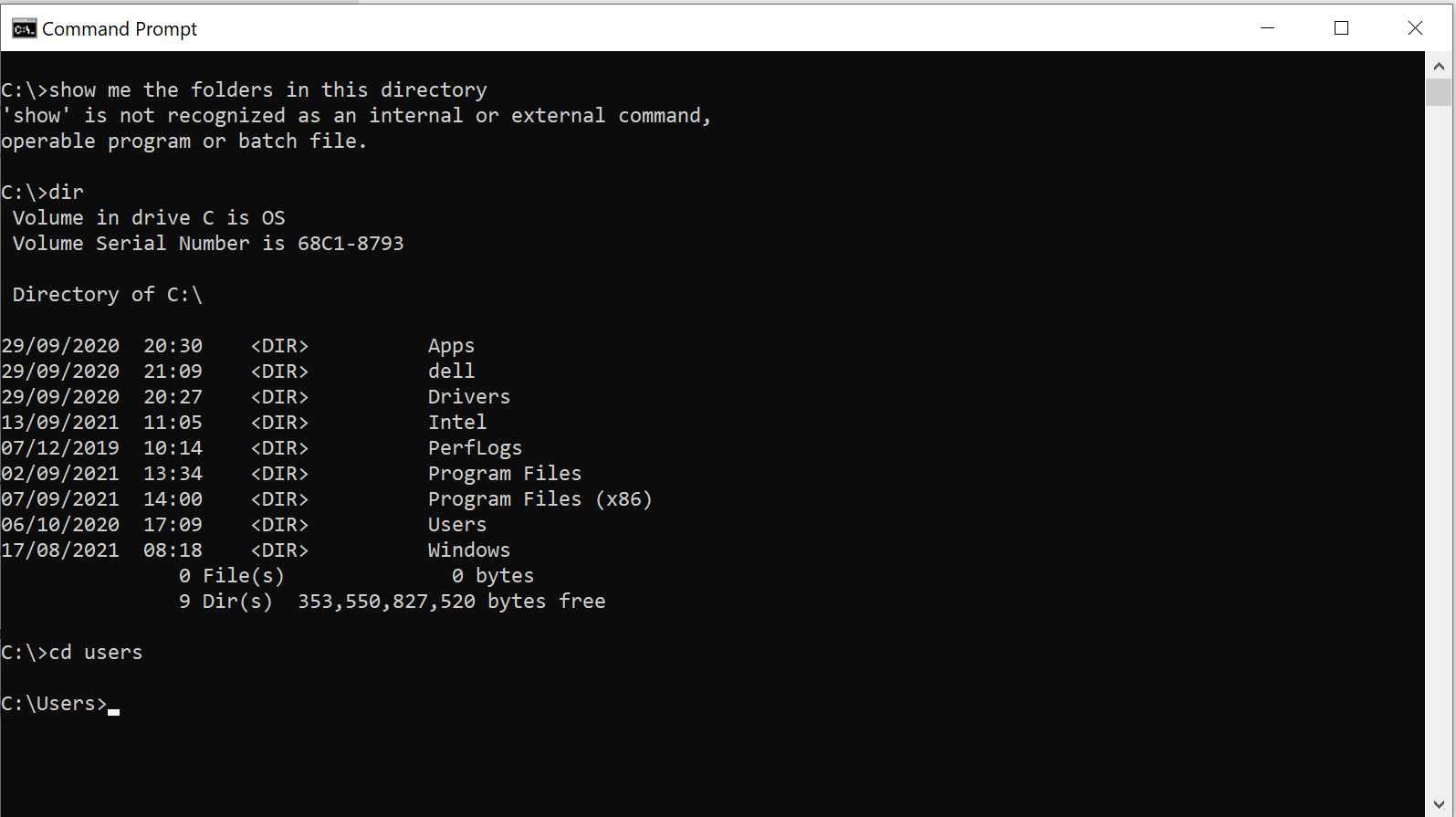This screenshot has height=817, width=1456.
Task: Click the Program Files (x86) entry
Action: (539, 499)
